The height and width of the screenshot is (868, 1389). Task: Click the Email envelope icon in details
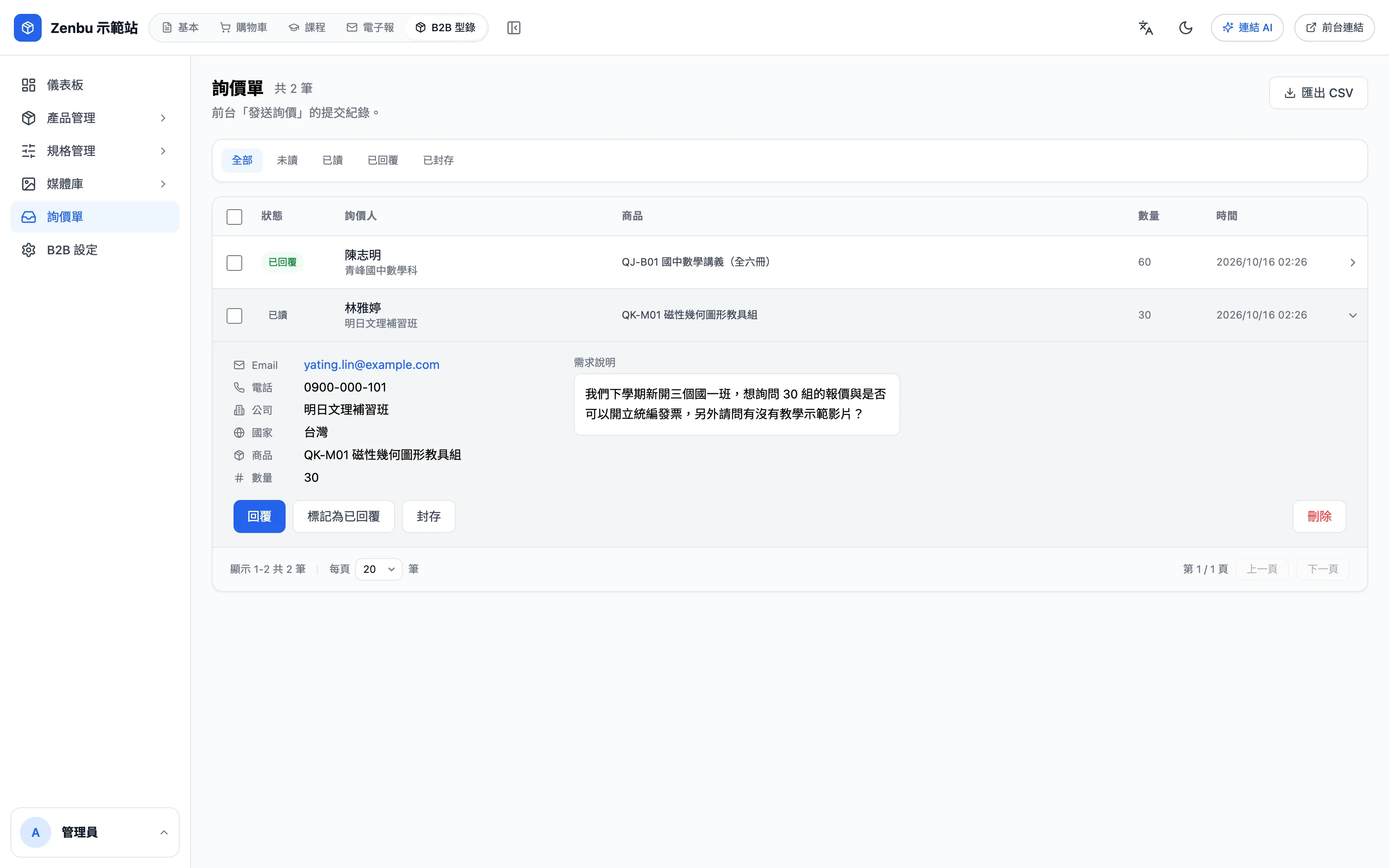click(239, 365)
